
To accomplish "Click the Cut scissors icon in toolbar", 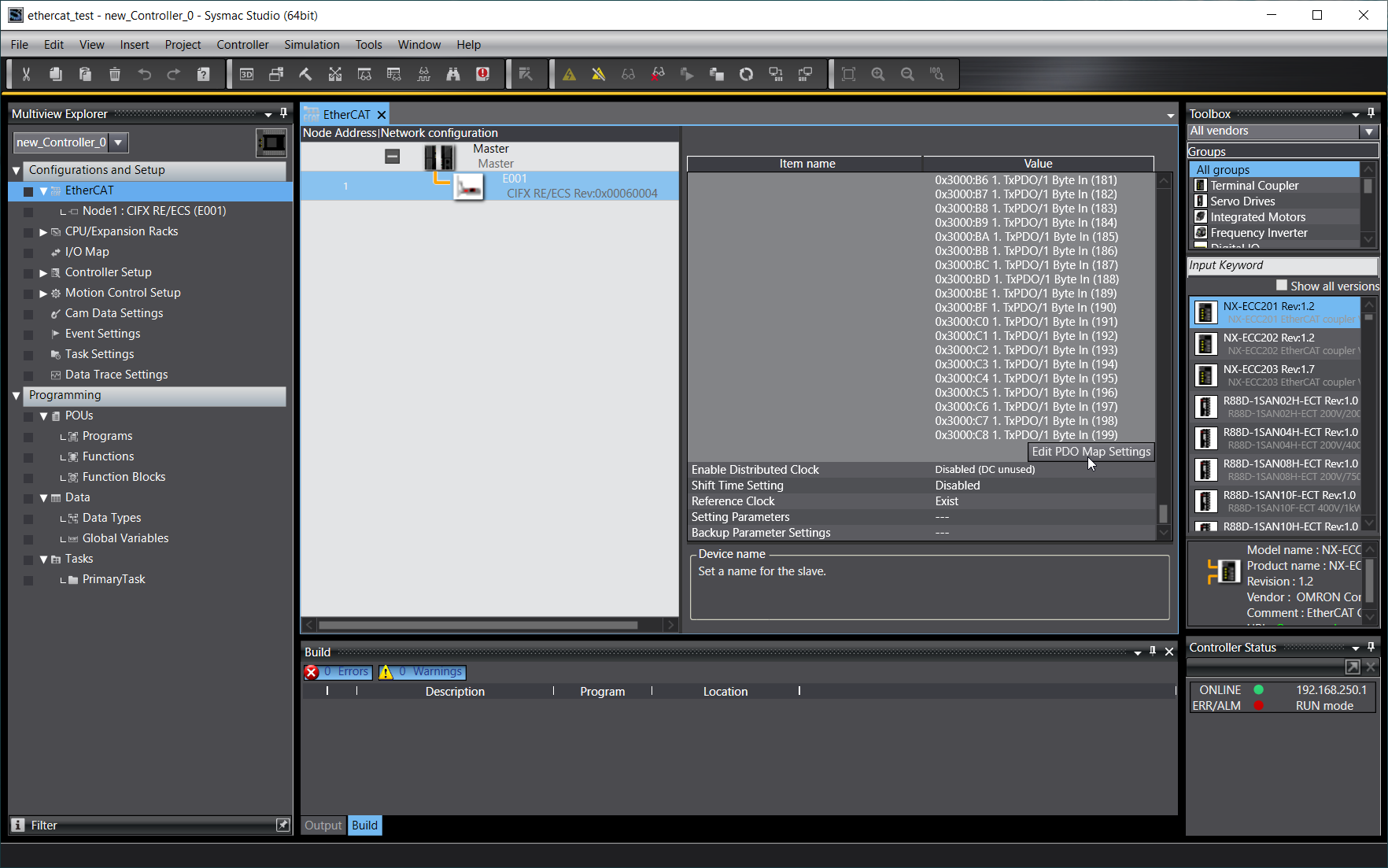I will point(26,74).
